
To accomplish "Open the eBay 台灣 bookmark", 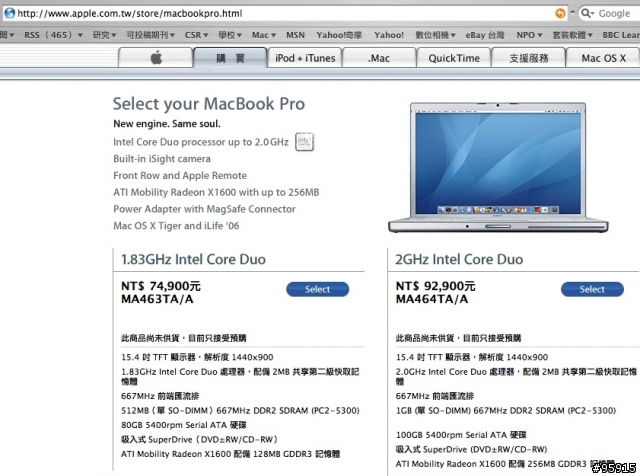I will [x=485, y=35].
